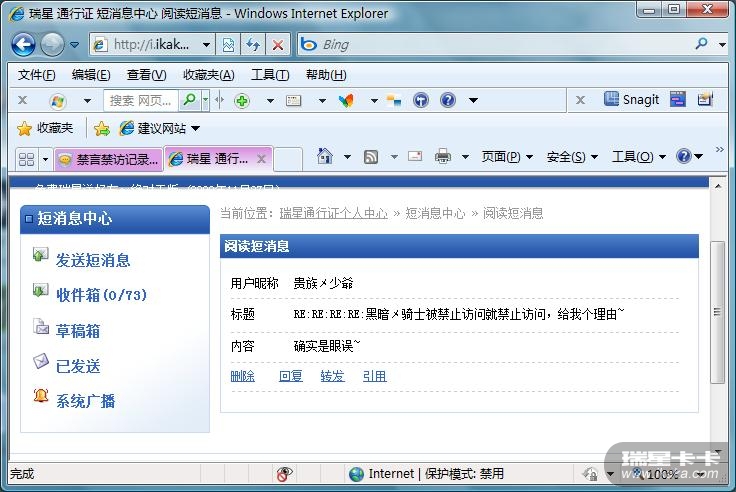The image size is (736, 492).
Task: Click the 搜索网页 toolbar search field
Action: click(x=141, y=100)
